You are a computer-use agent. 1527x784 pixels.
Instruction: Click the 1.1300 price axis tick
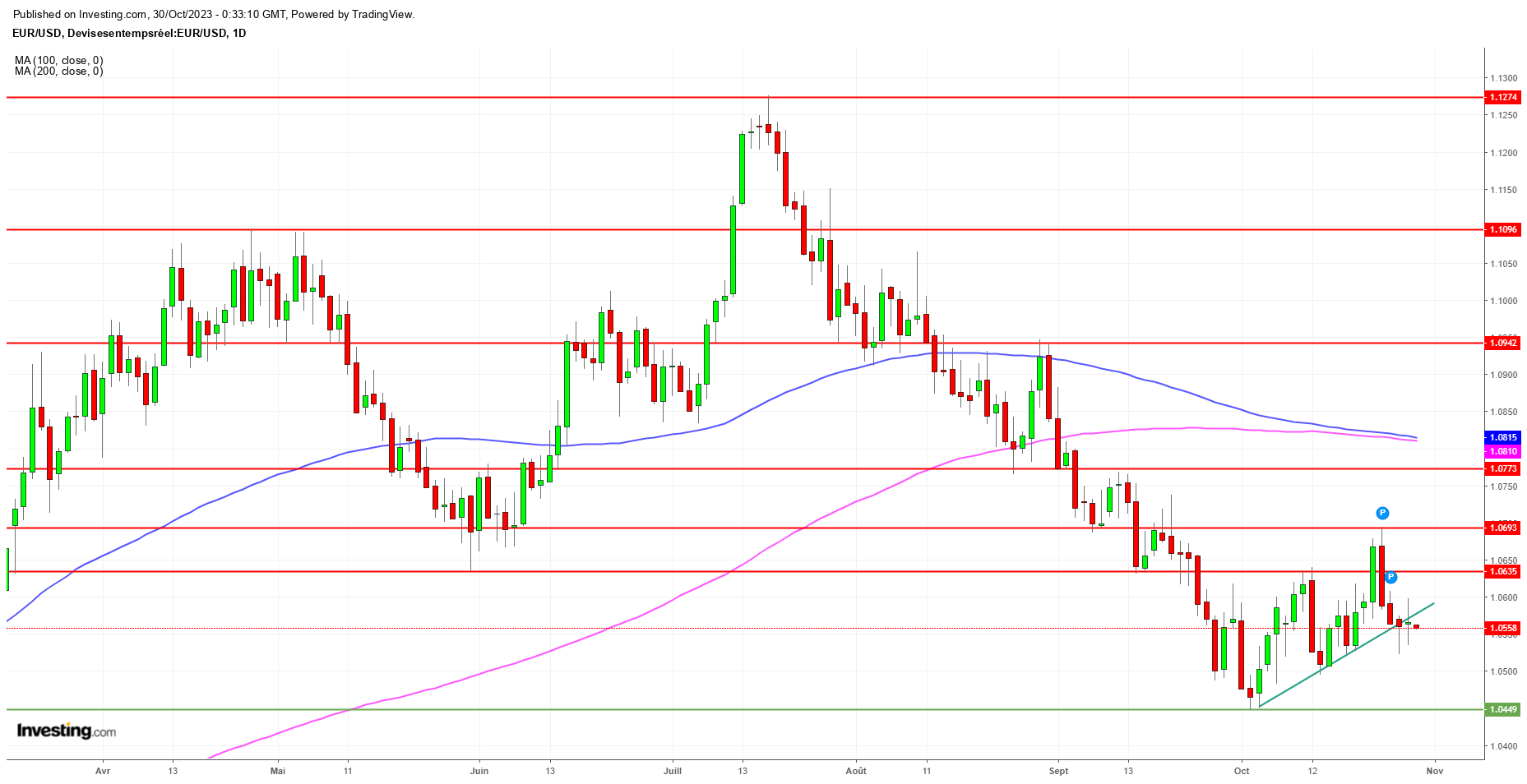click(x=1504, y=78)
